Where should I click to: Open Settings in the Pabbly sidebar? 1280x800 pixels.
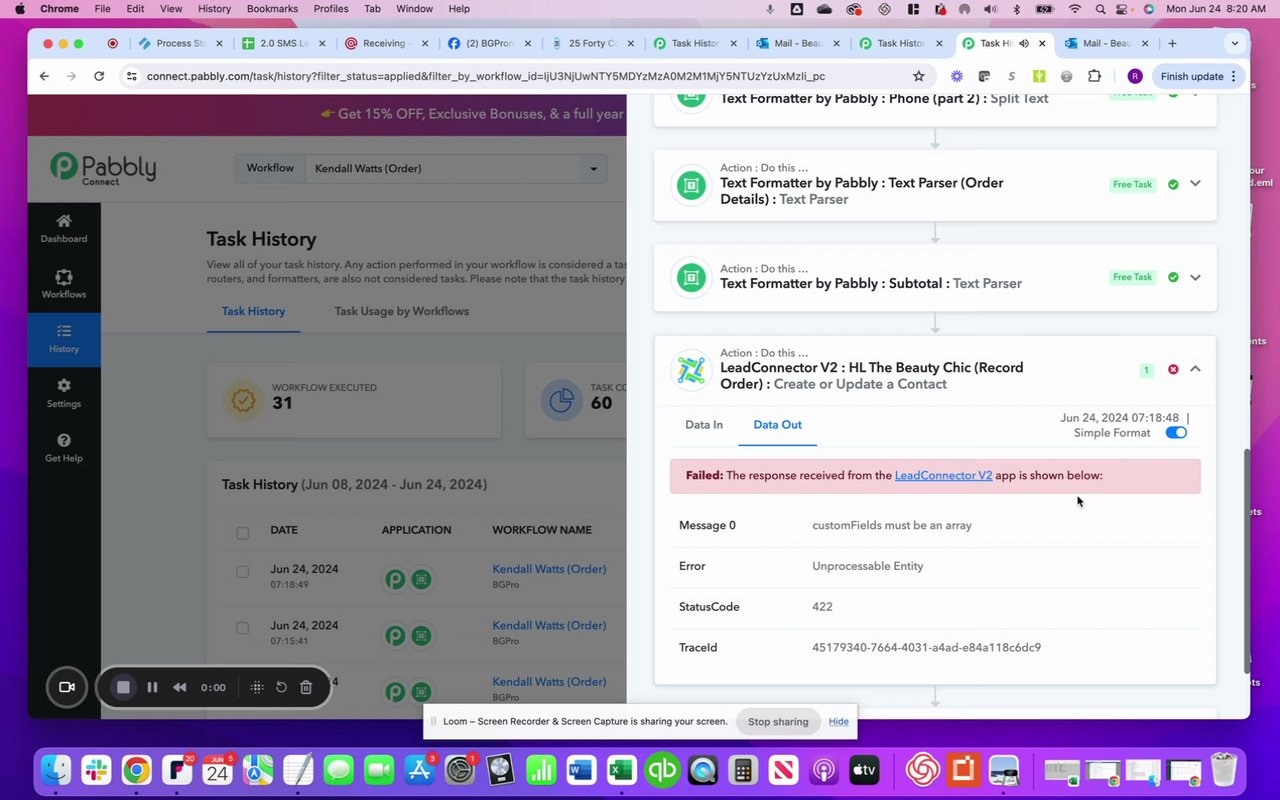[x=64, y=393]
